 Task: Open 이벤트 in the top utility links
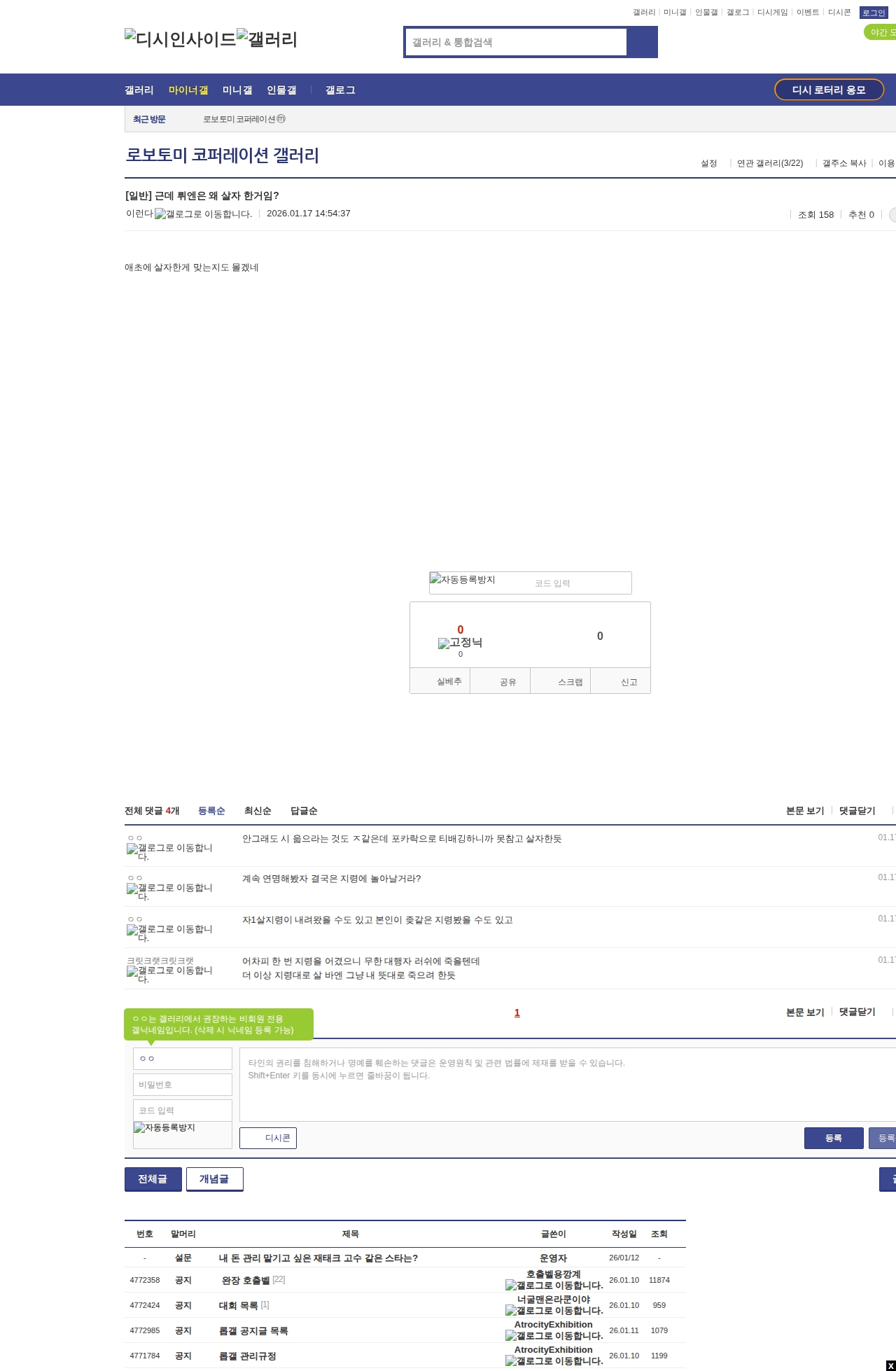(x=808, y=13)
